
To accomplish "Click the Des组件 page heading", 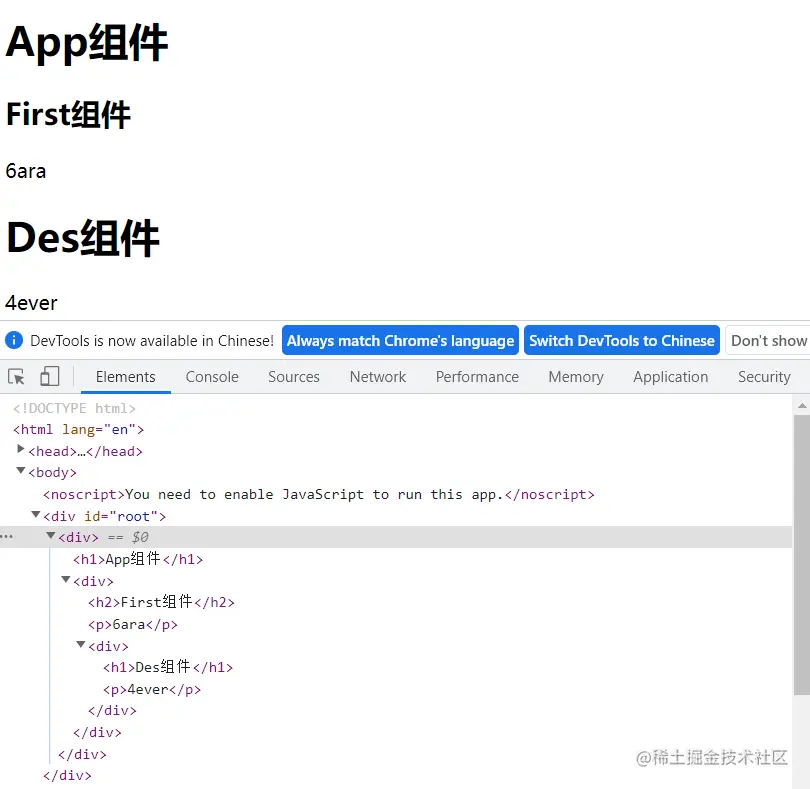I will [83, 238].
